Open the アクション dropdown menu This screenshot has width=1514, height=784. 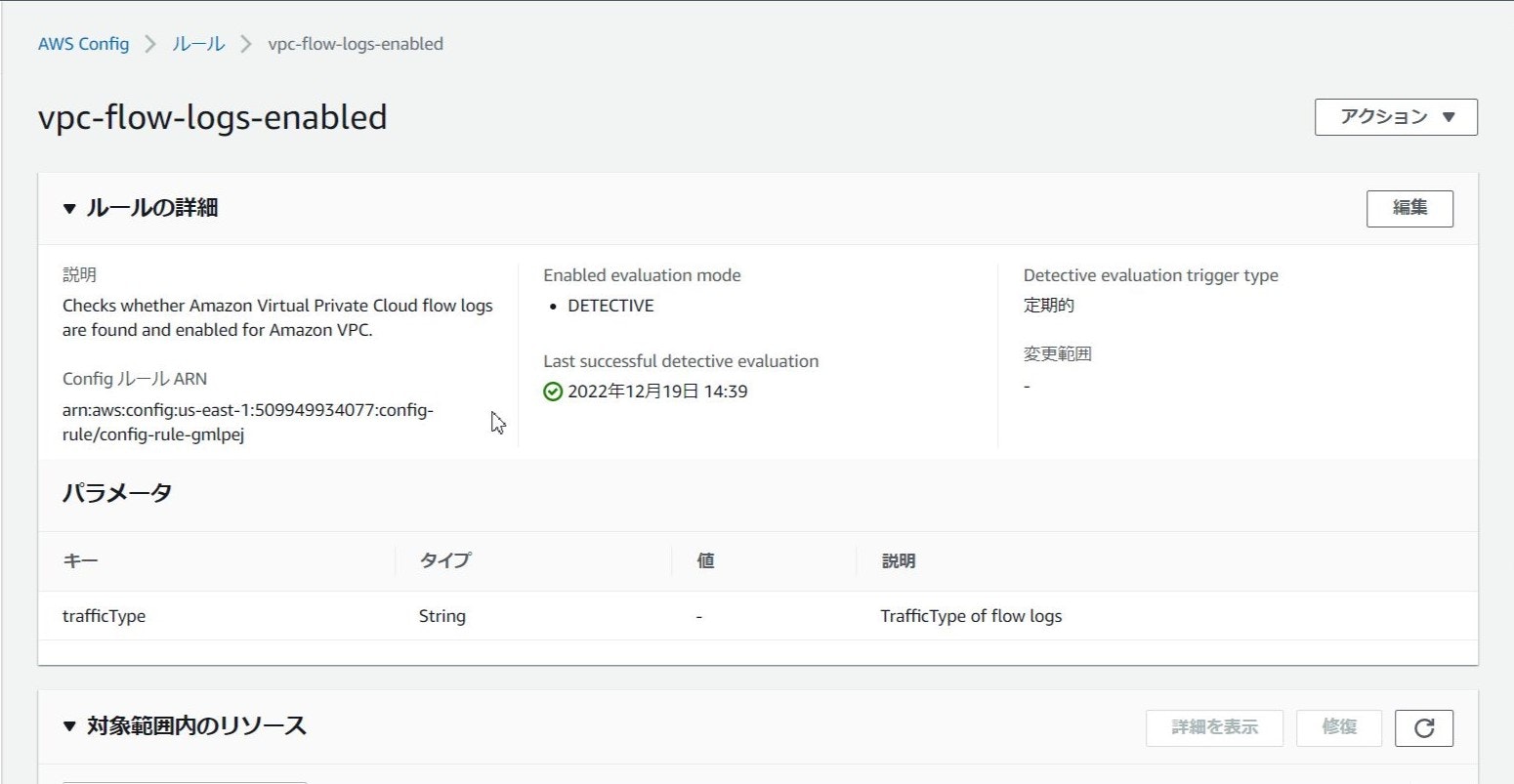[1396, 117]
